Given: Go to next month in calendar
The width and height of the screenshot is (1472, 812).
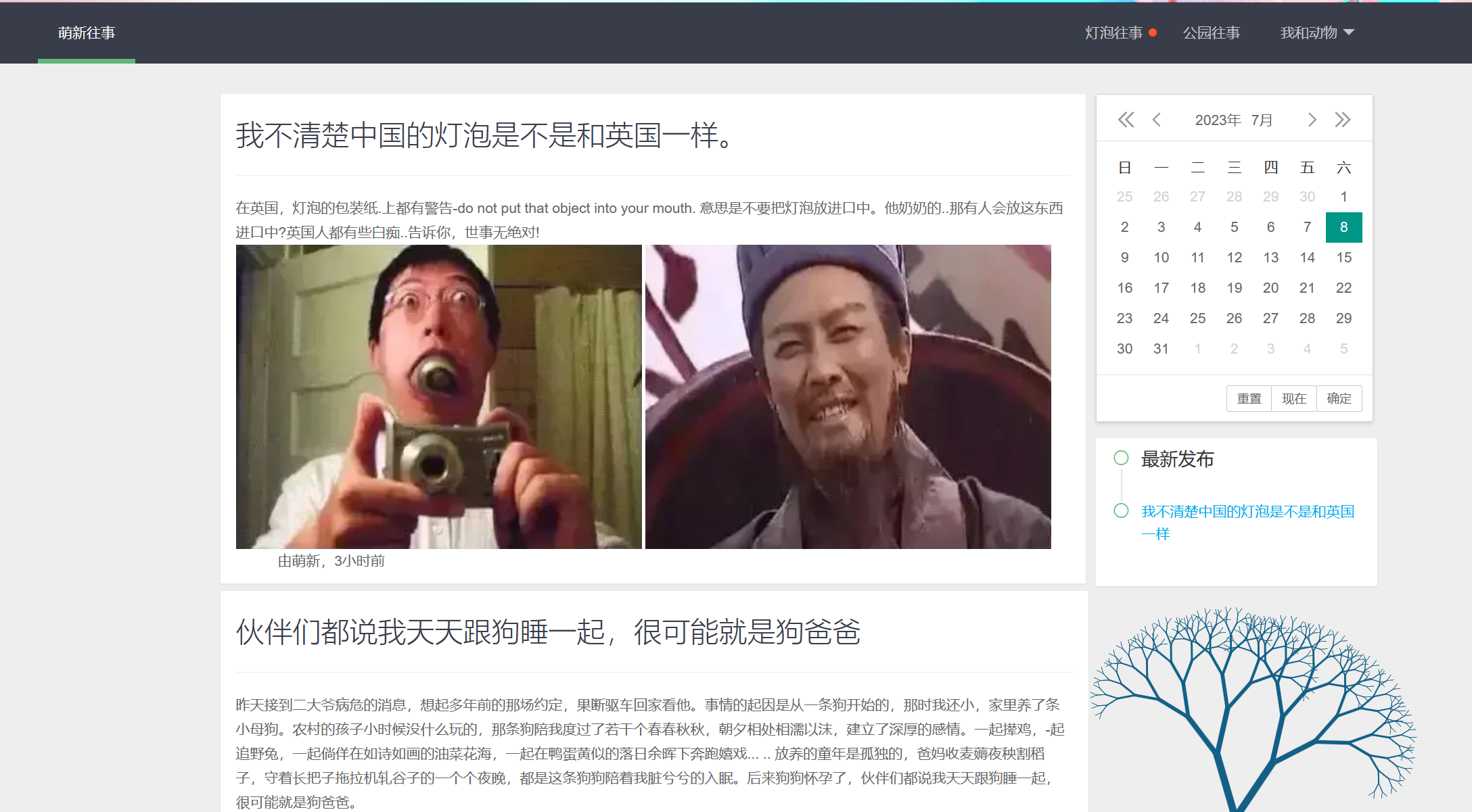Looking at the screenshot, I should click(1312, 120).
